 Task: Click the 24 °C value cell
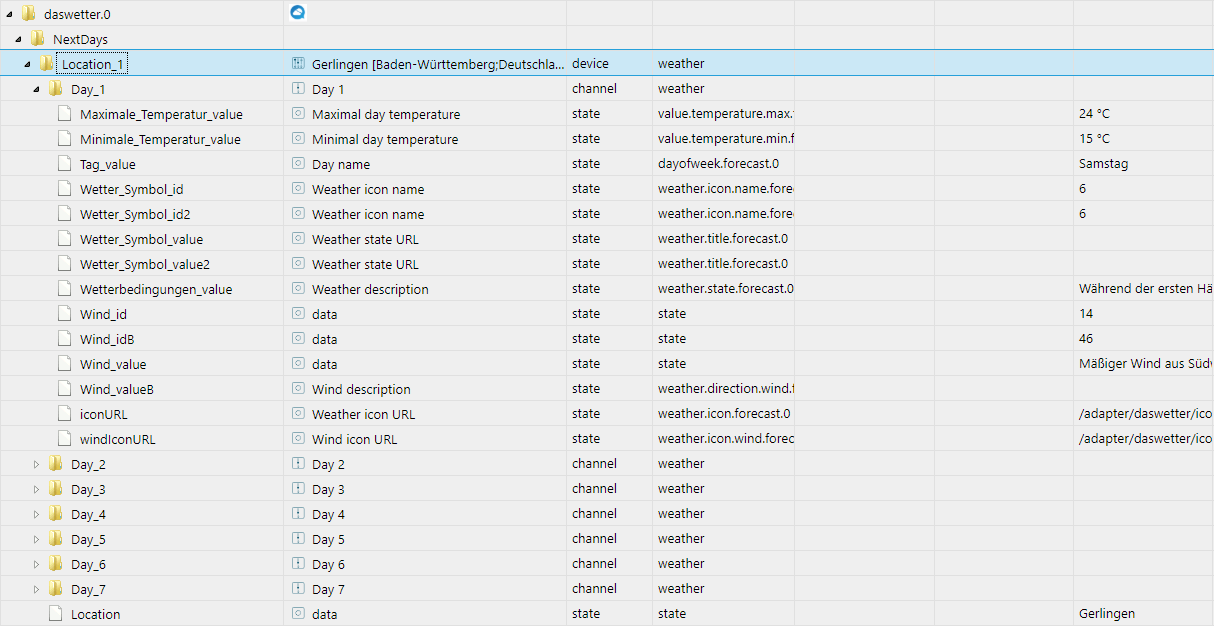pos(1094,114)
